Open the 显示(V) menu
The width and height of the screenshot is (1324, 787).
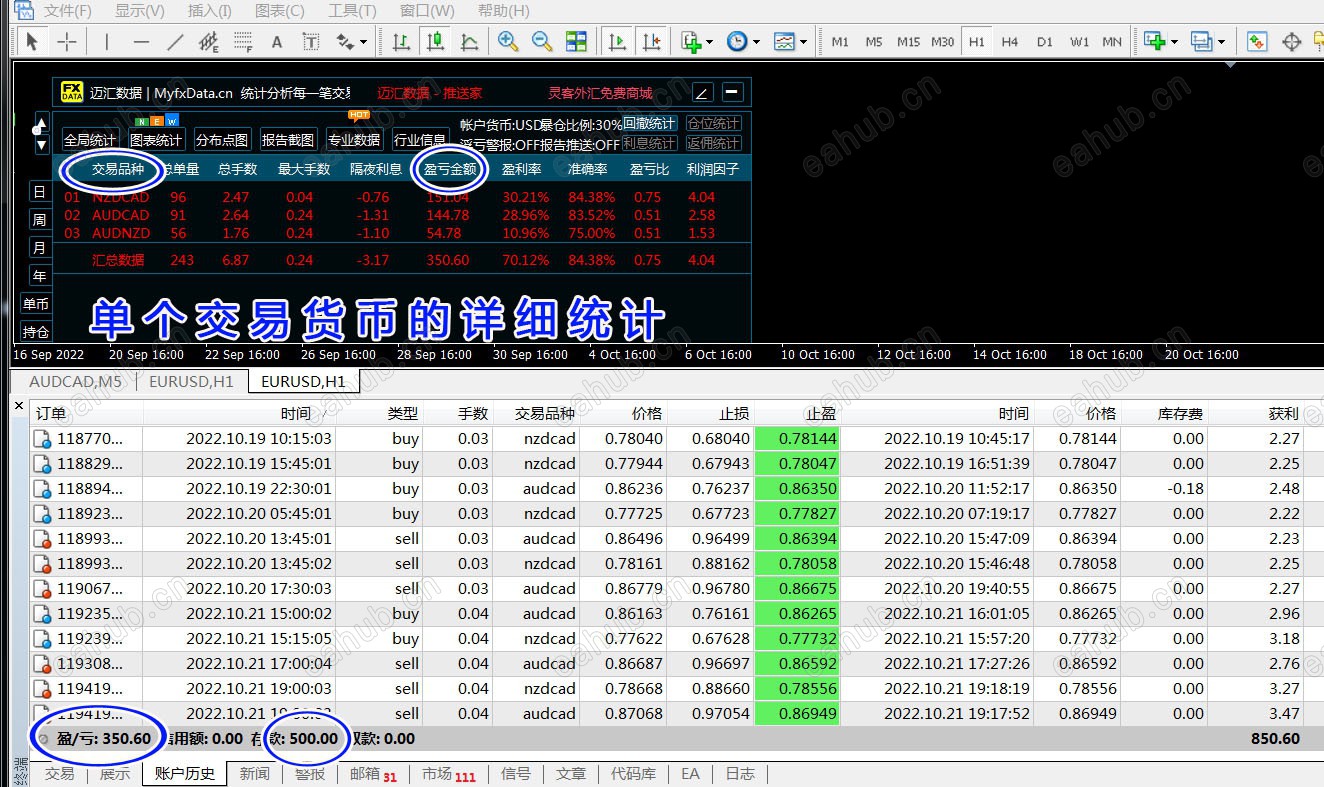click(140, 11)
